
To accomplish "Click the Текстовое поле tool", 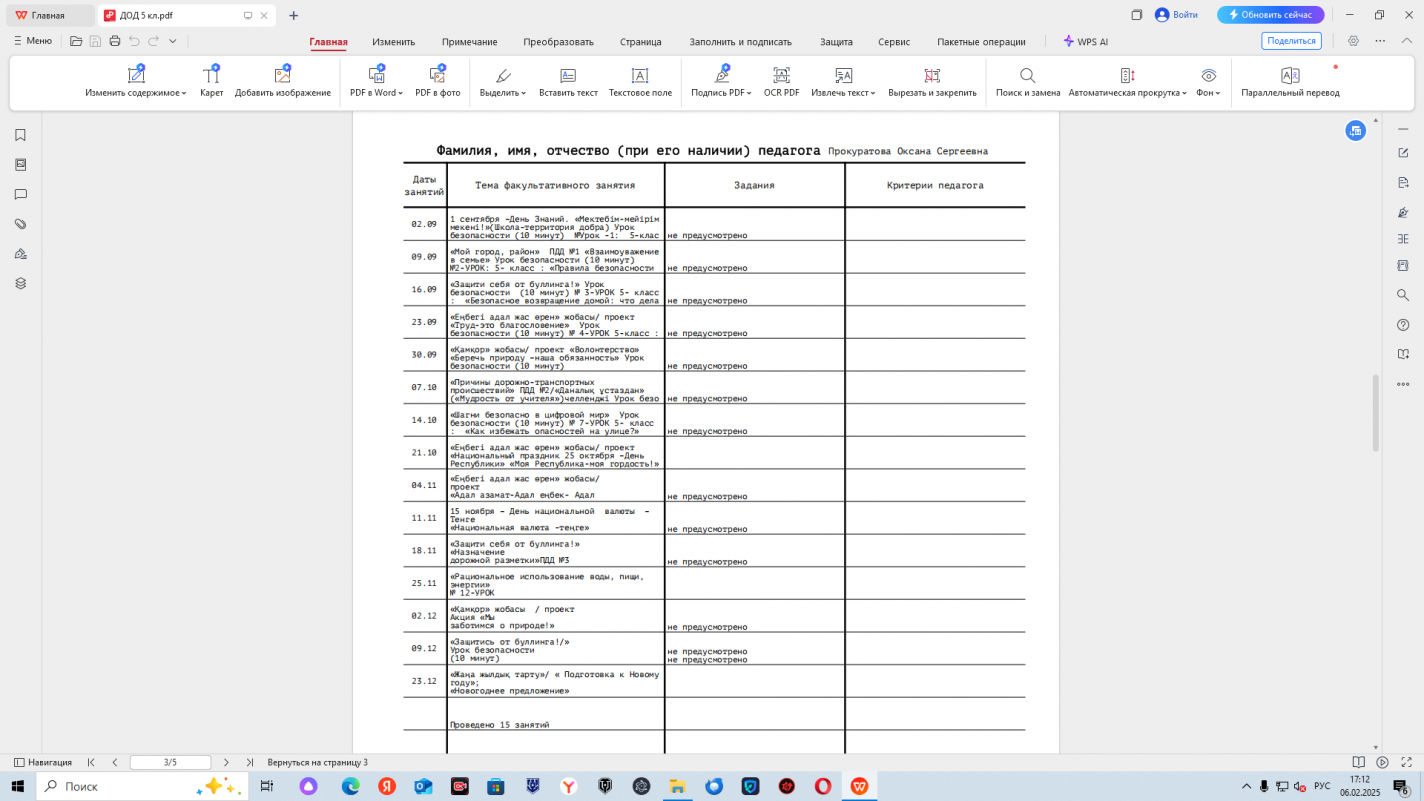I will 640,76.
